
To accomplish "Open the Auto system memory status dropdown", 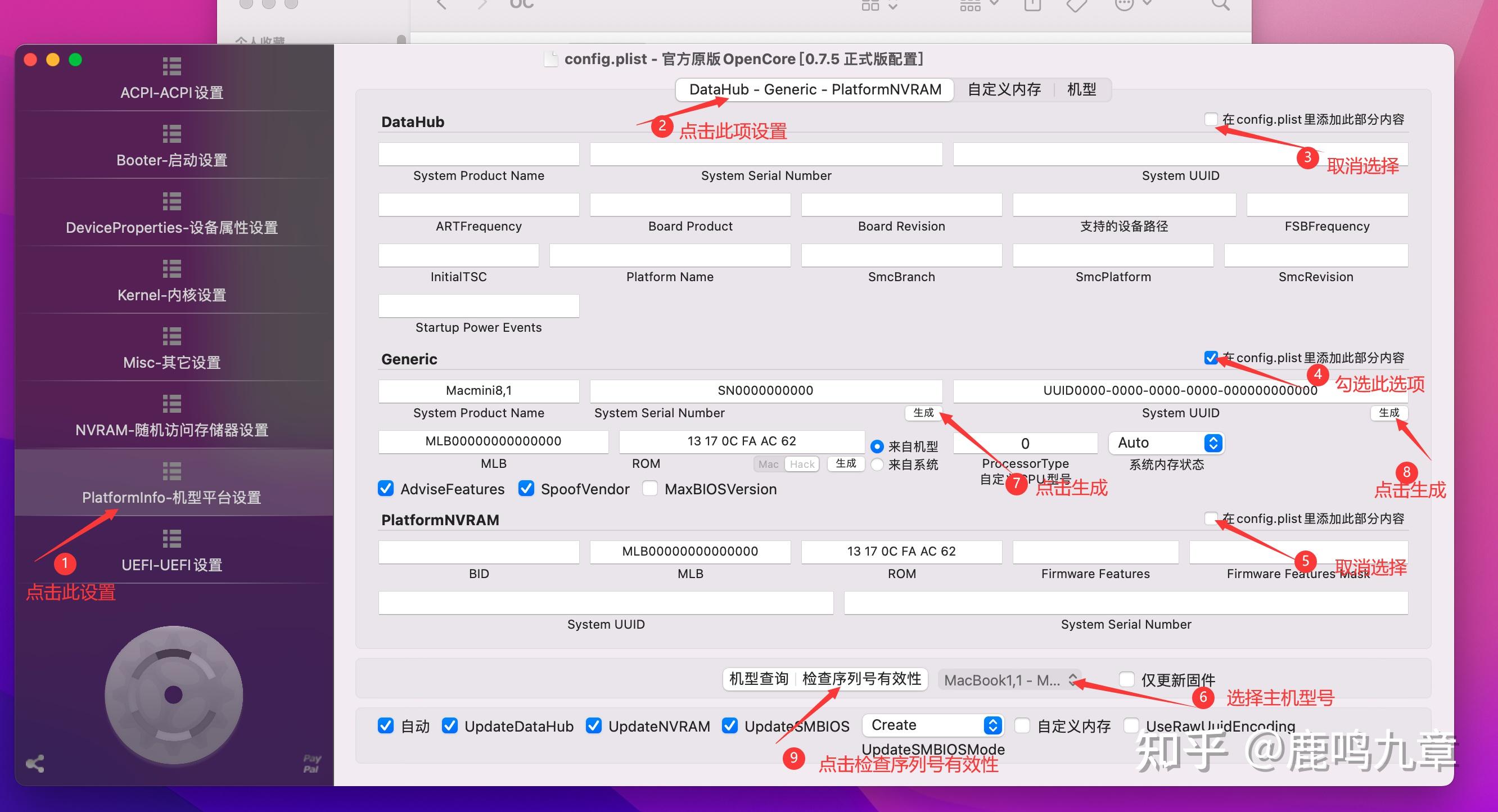I will (x=1166, y=443).
